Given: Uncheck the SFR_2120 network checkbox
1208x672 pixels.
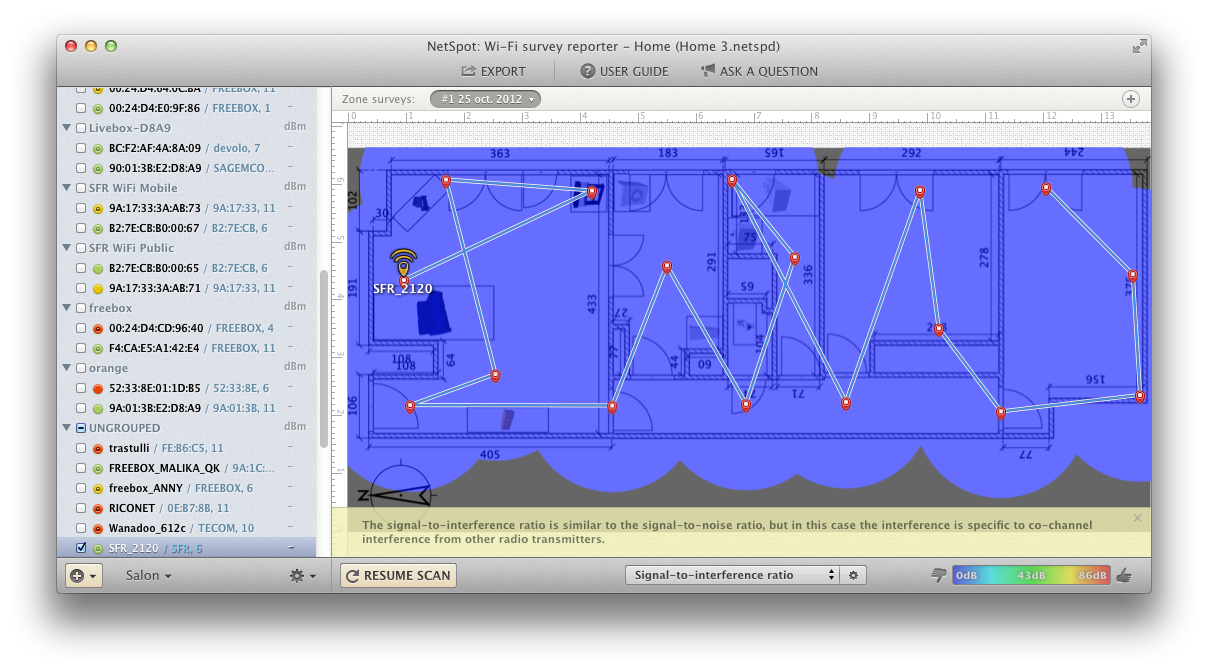Looking at the screenshot, I should 81,548.
